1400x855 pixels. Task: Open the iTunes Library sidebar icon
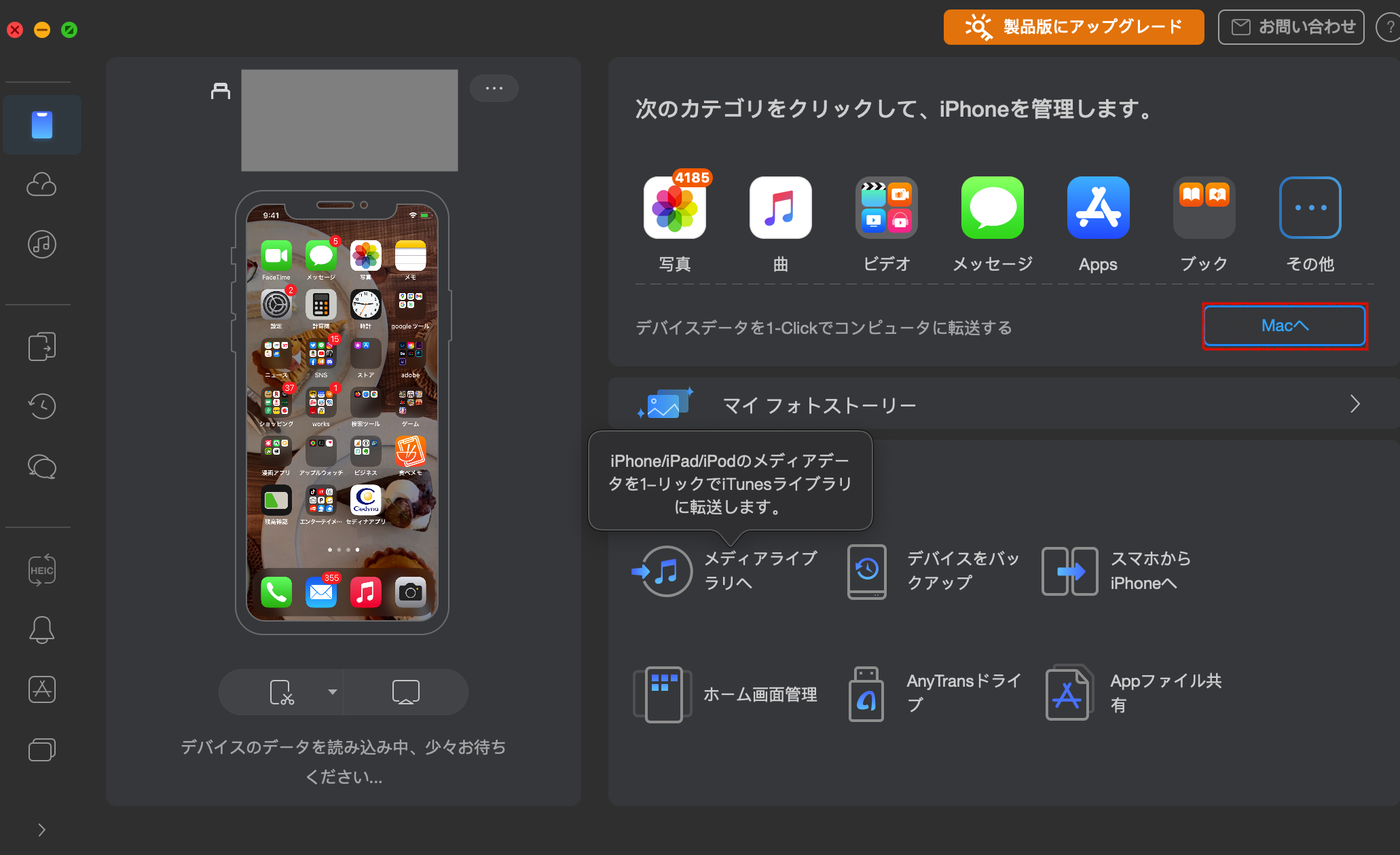[42, 244]
